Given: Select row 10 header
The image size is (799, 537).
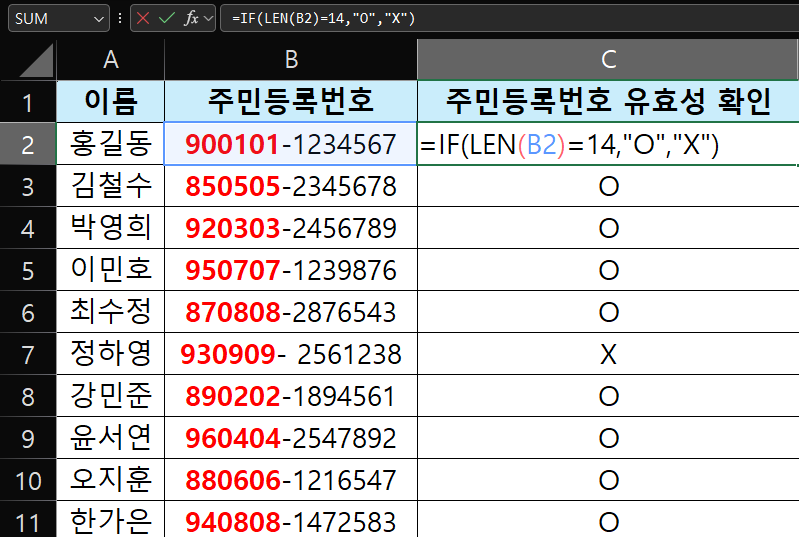Looking at the screenshot, I should [28, 480].
